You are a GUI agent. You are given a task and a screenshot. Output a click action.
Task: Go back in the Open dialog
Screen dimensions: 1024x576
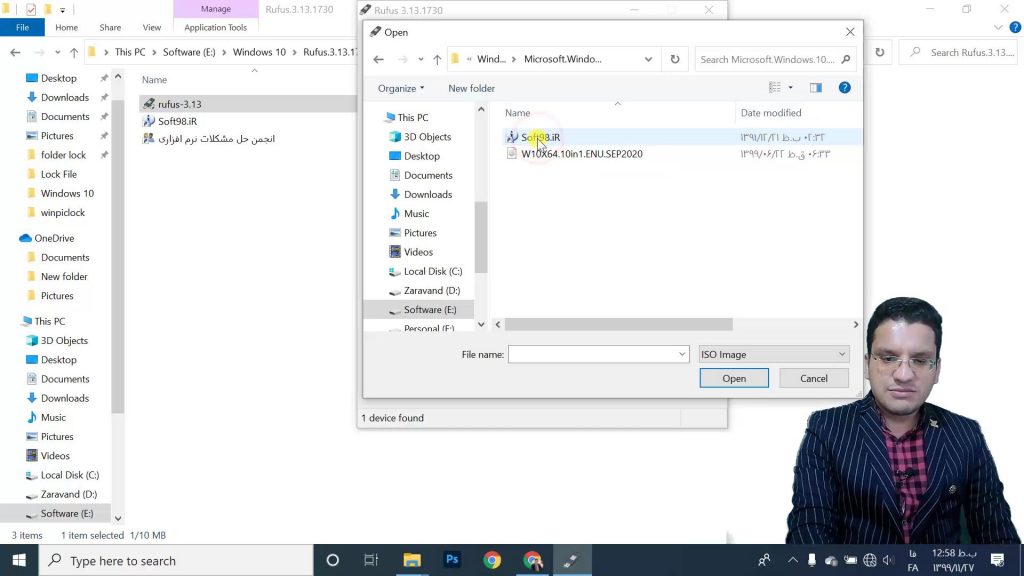point(378,59)
